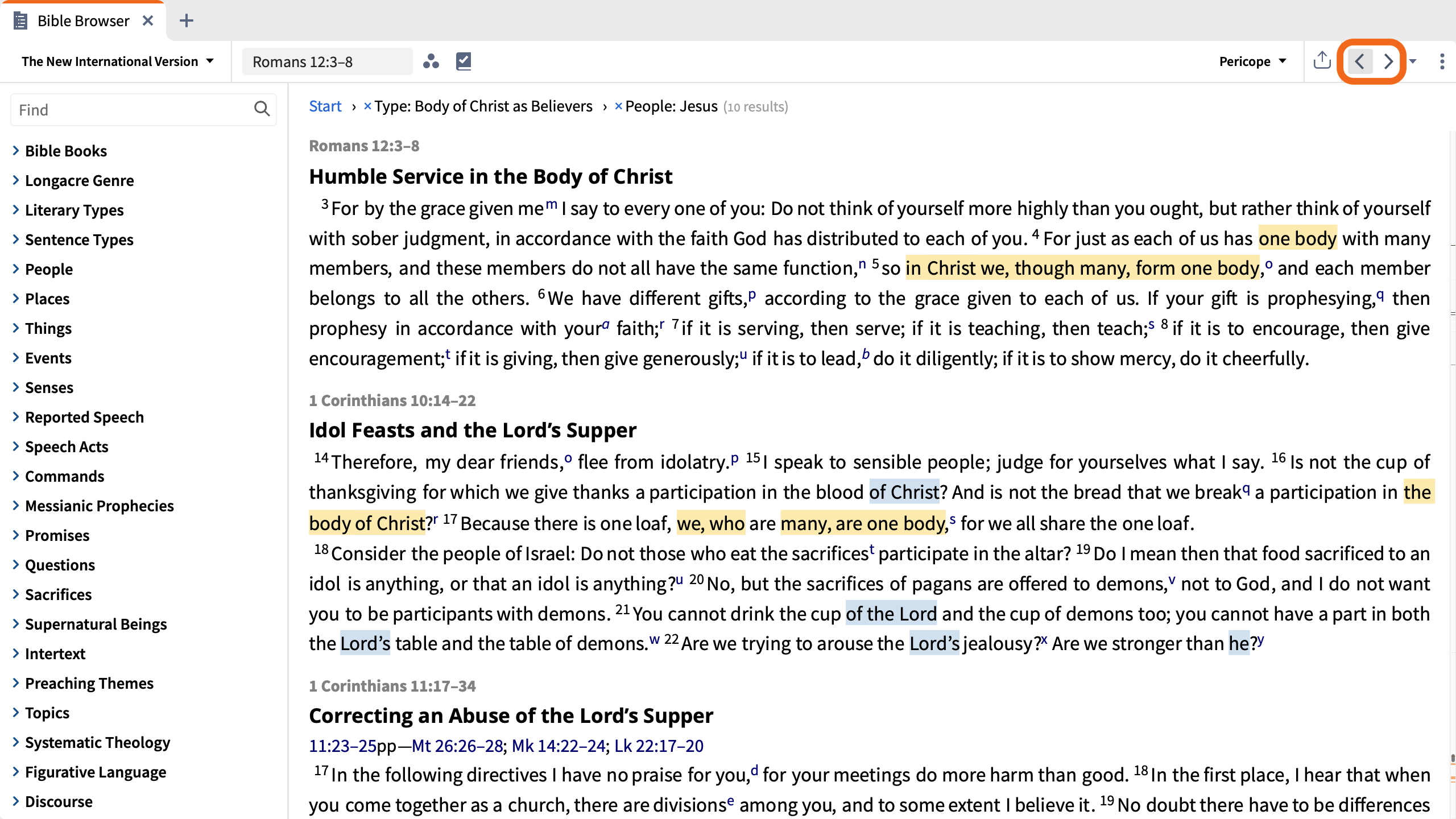This screenshot has height=819, width=1456.
Task: Open the Pericope dropdown
Action: click(x=1253, y=61)
